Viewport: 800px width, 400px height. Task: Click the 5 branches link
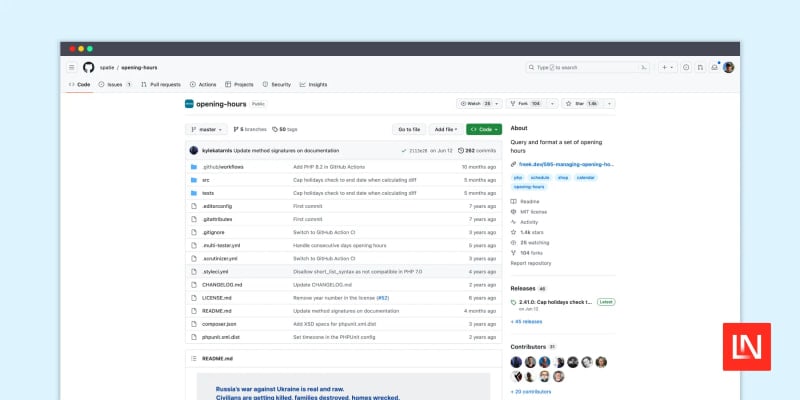251,129
